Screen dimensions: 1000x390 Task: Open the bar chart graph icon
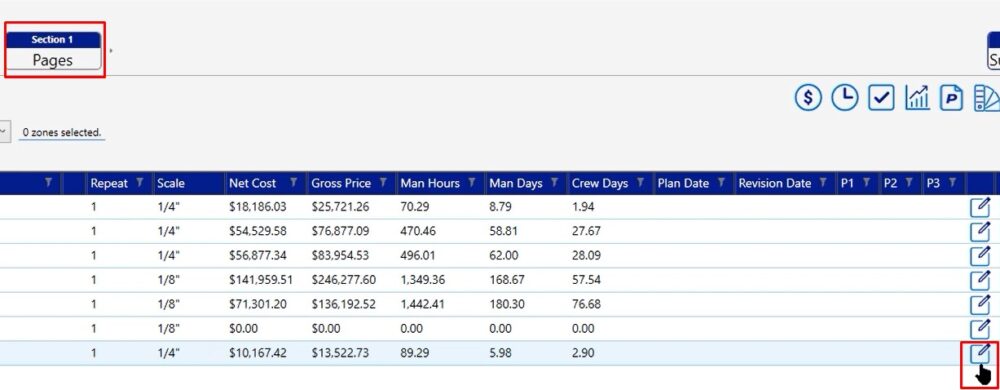pos(917,98)
